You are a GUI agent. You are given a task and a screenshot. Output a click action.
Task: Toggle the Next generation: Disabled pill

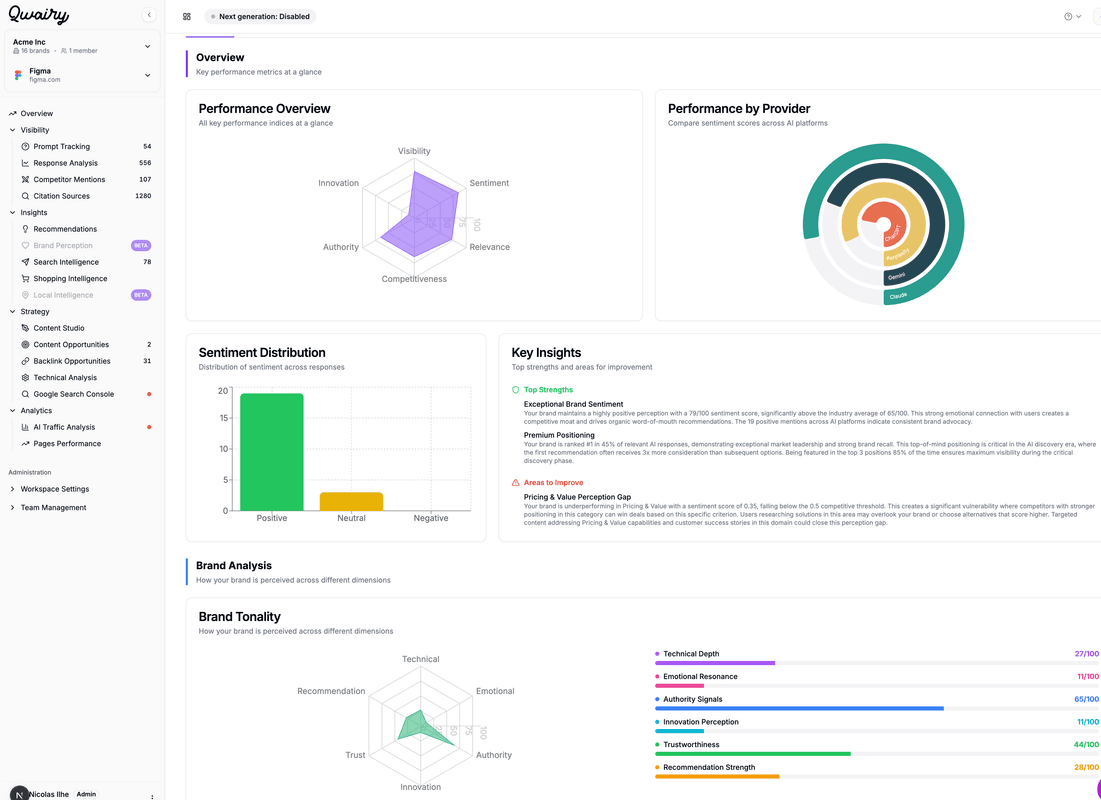pyautogui.click(x=260, y=17)
